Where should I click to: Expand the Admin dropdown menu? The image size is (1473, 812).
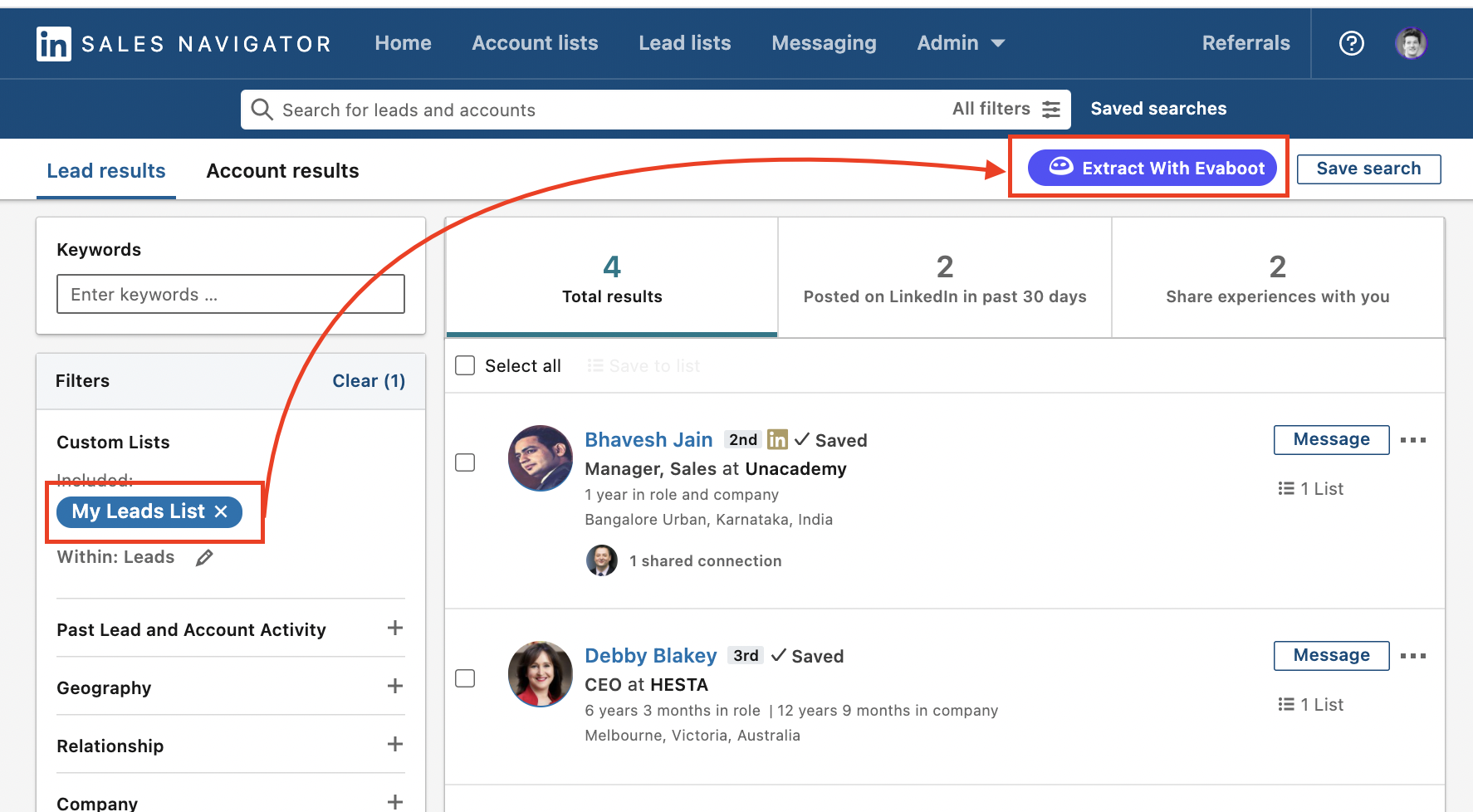point(961,43)
